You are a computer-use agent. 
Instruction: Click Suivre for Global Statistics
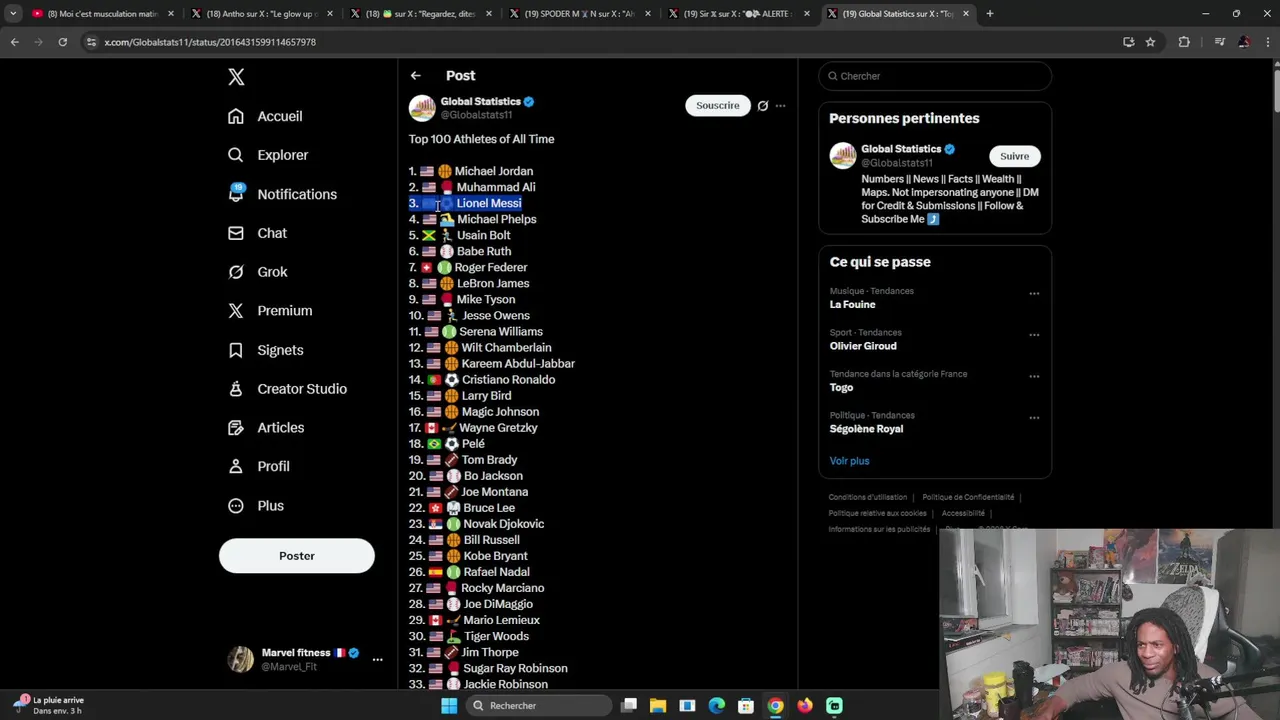click(1014, 156)
